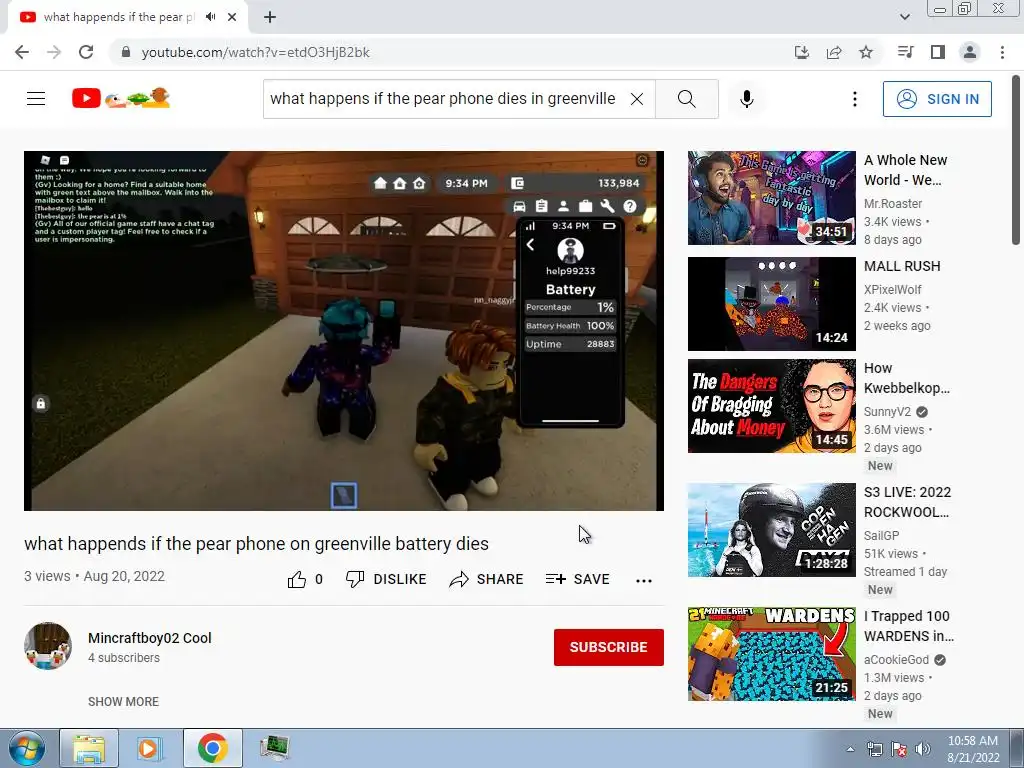Select the YouTube video tab
The width and height of the screenshot is (1024, 768).
pos(128,17)
